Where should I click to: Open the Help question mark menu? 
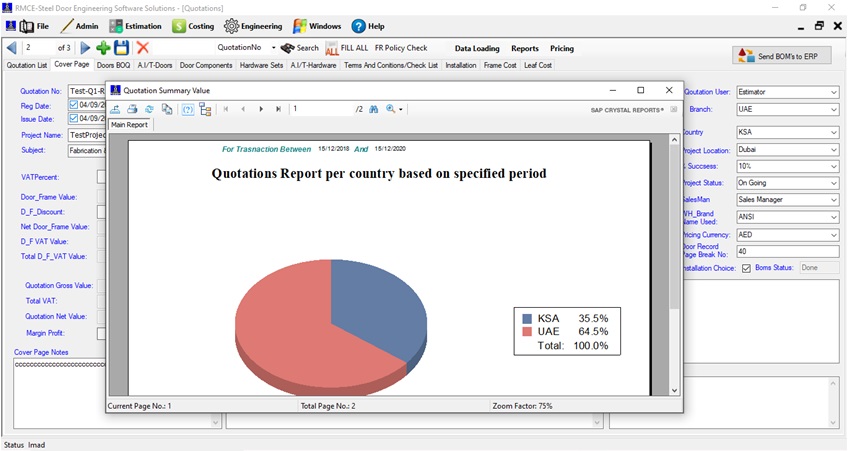pyautogui.click(x=368, y=26)
